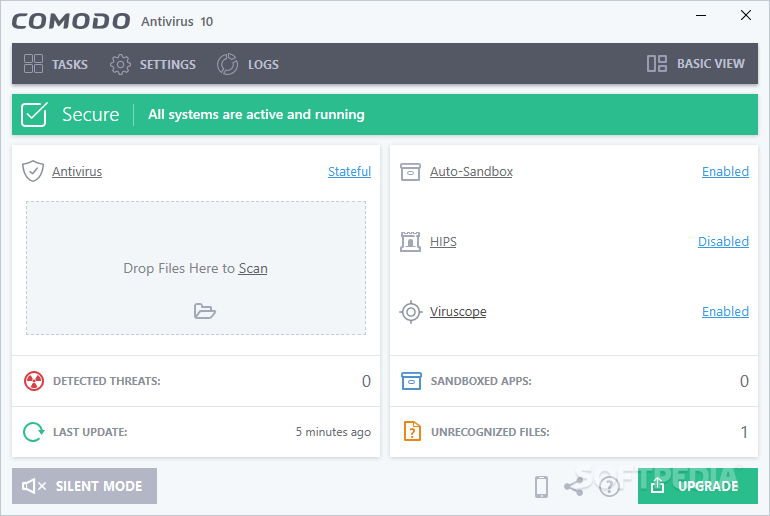Open the Tasks menu

(55, 64)
